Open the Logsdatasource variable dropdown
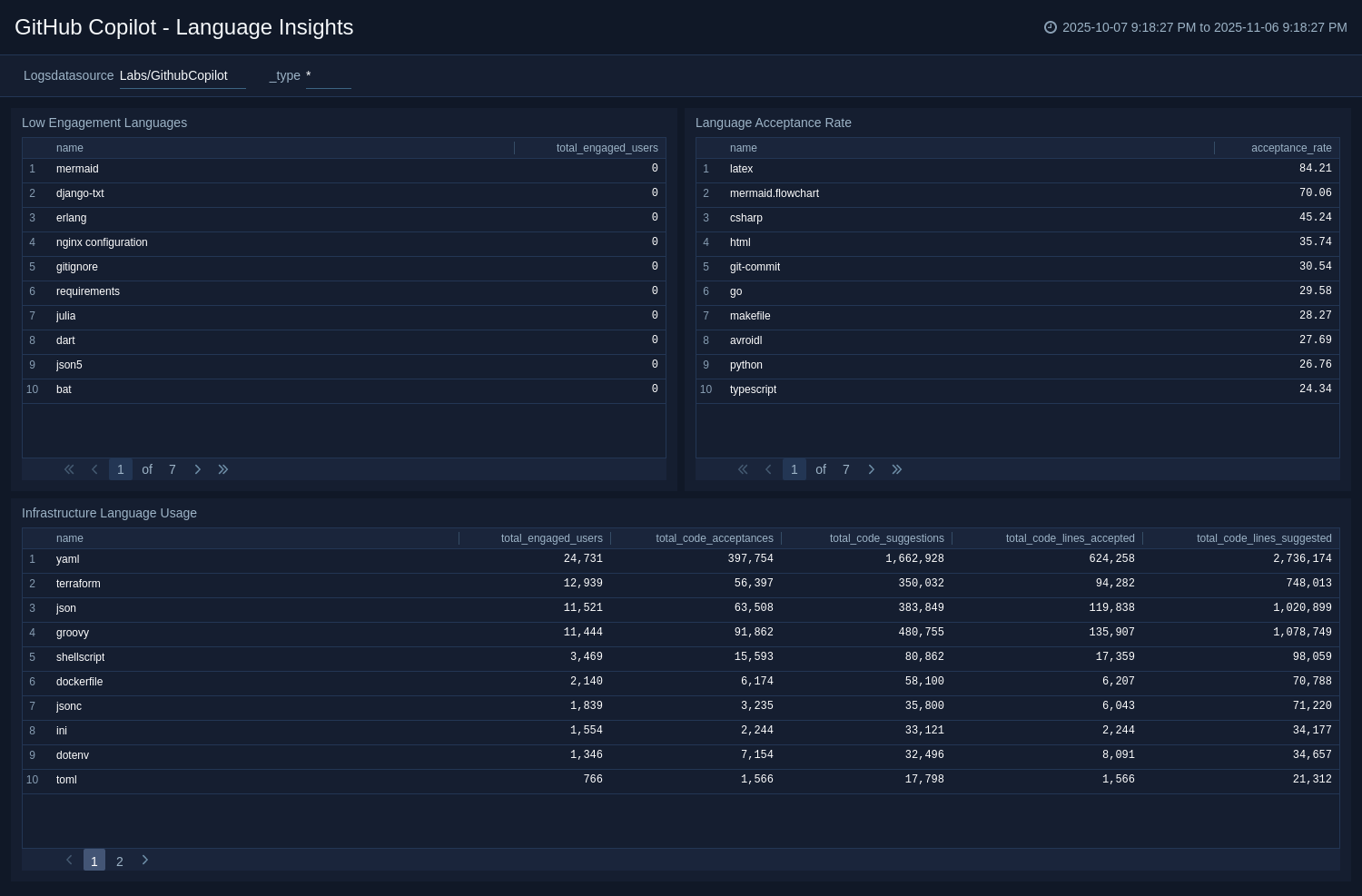This screenshot has height=896, width=1362. (x=182, y=75)
